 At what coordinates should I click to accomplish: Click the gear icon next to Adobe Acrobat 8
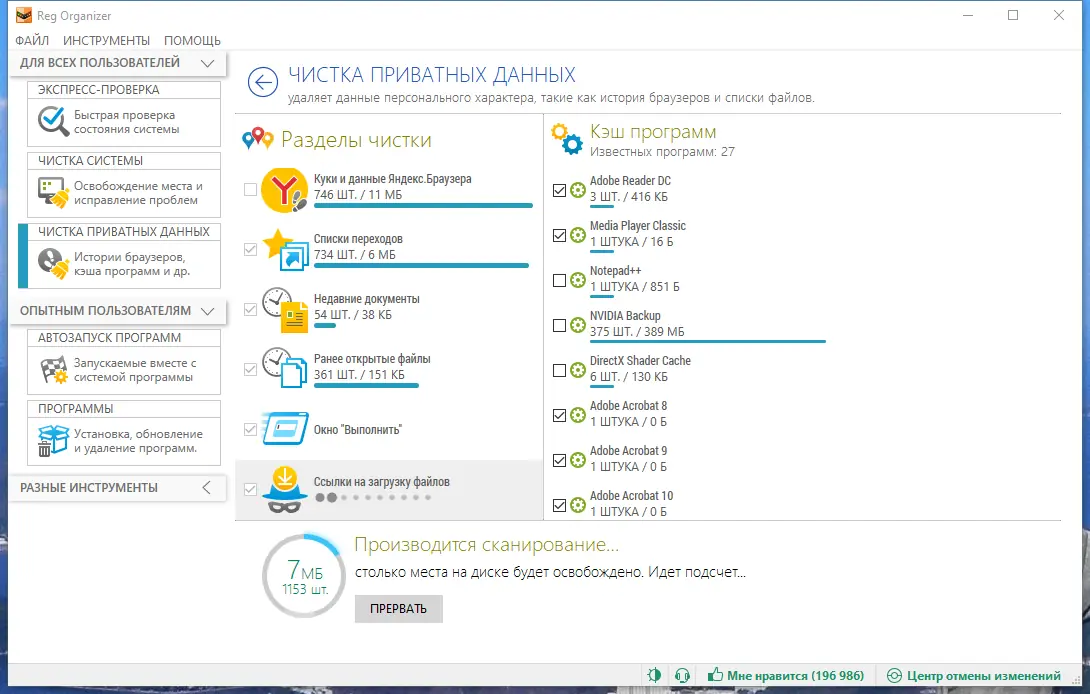click(578, 415)
